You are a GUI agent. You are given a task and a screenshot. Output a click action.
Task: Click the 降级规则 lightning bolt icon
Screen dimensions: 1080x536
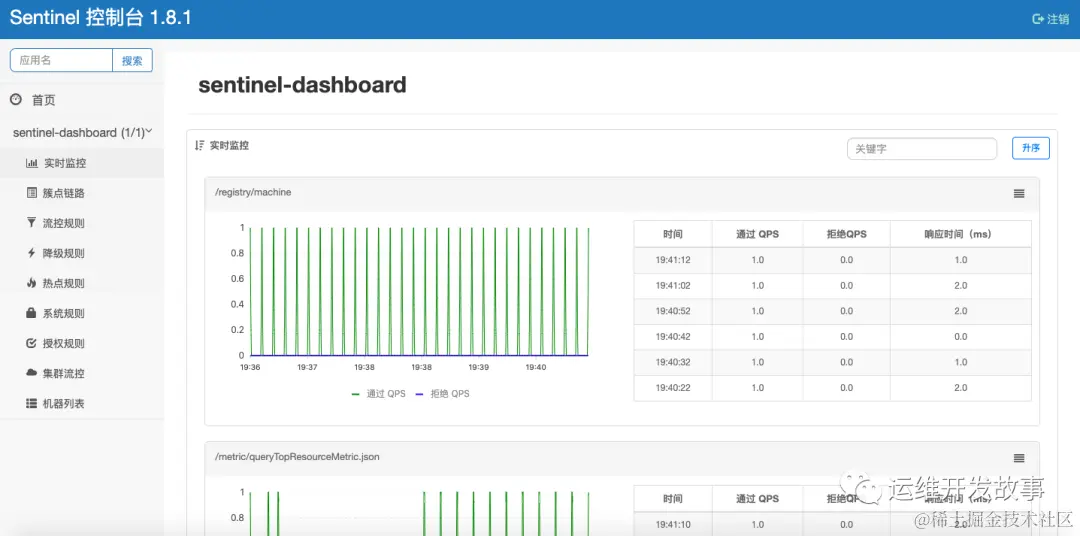pos(31,253)
